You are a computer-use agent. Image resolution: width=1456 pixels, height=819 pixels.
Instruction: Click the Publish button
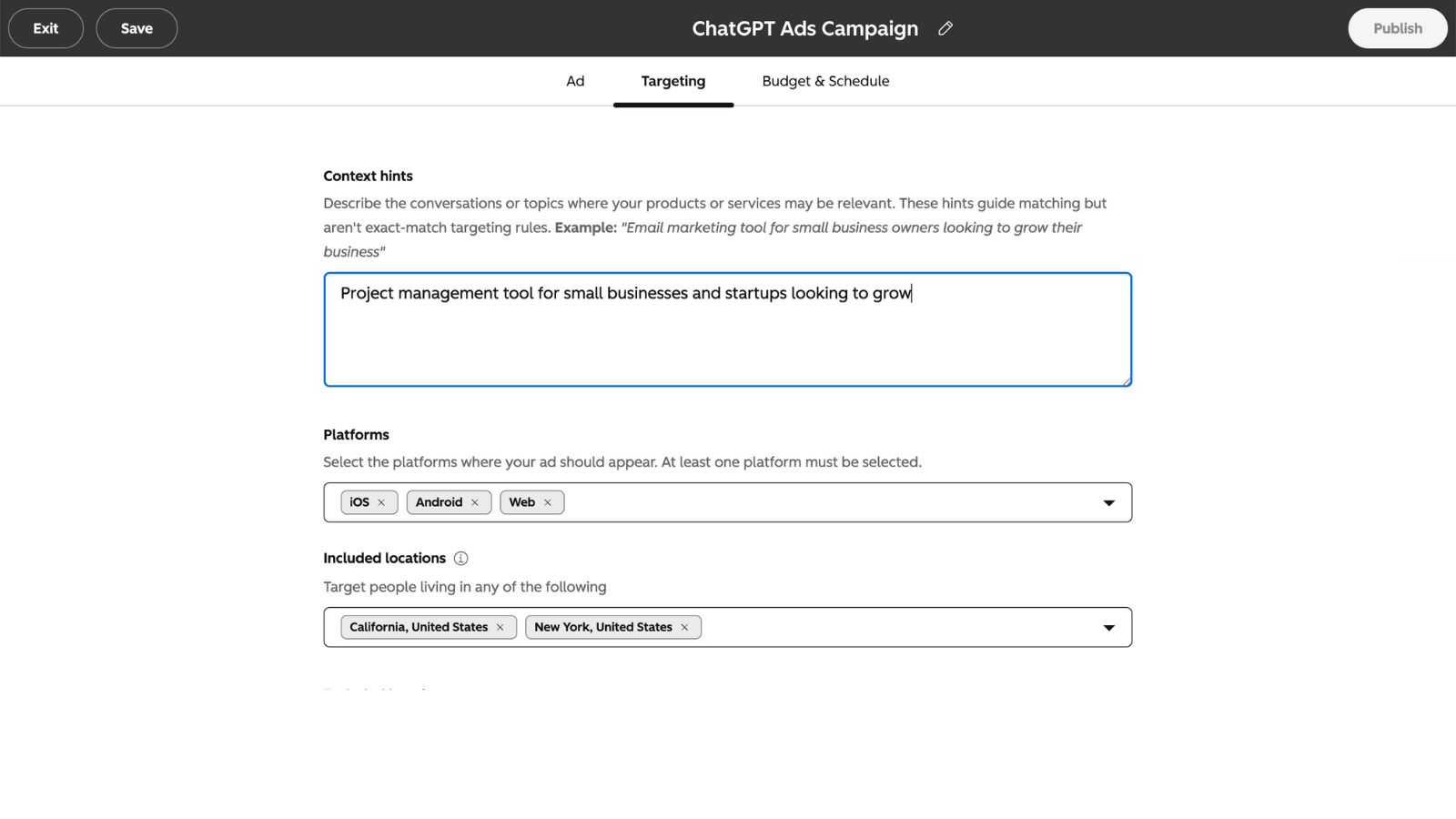[1398, 28]
